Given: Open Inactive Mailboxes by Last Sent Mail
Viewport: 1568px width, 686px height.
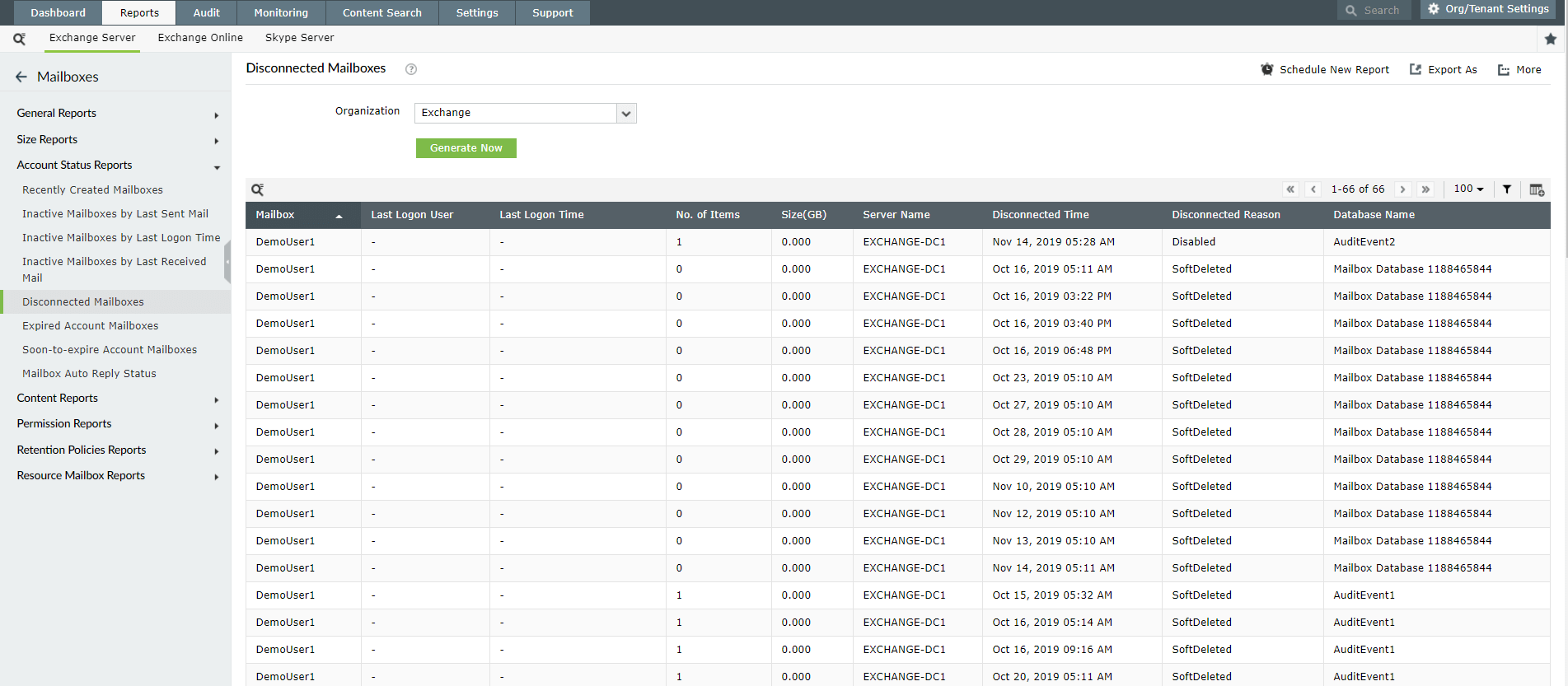Looking at the screenshot, I should click(x=115, y=214).
